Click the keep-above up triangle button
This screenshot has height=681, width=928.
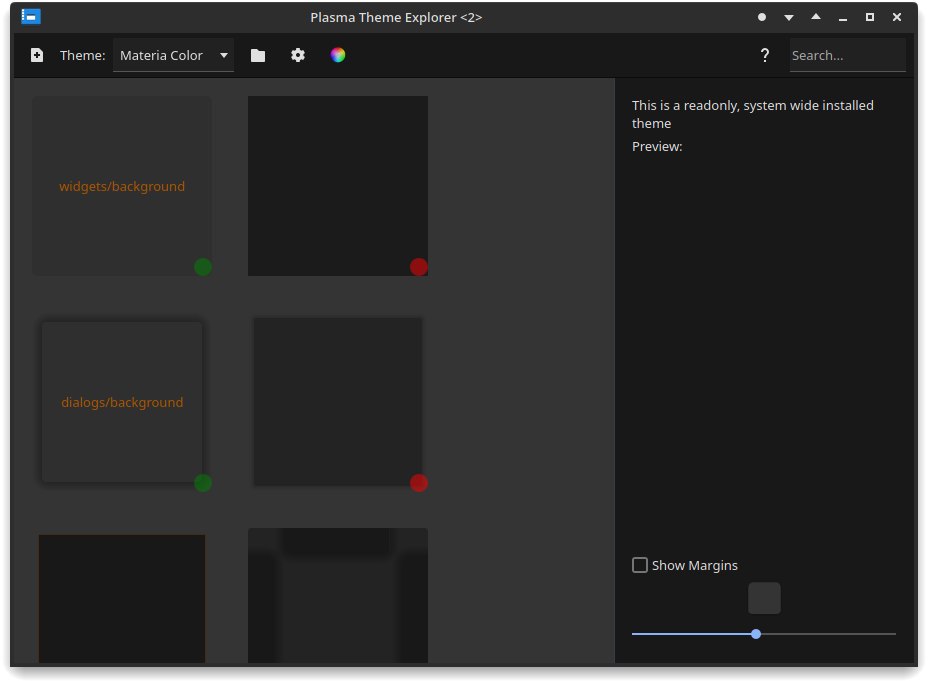click(816, 17)
